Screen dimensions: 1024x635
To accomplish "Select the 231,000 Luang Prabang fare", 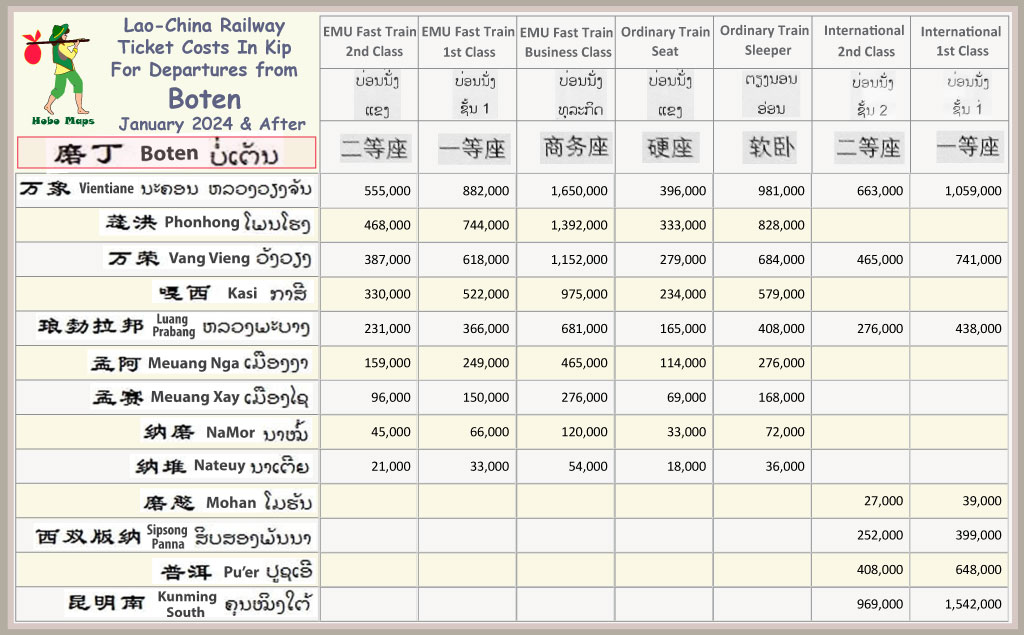I will [387, 328].
